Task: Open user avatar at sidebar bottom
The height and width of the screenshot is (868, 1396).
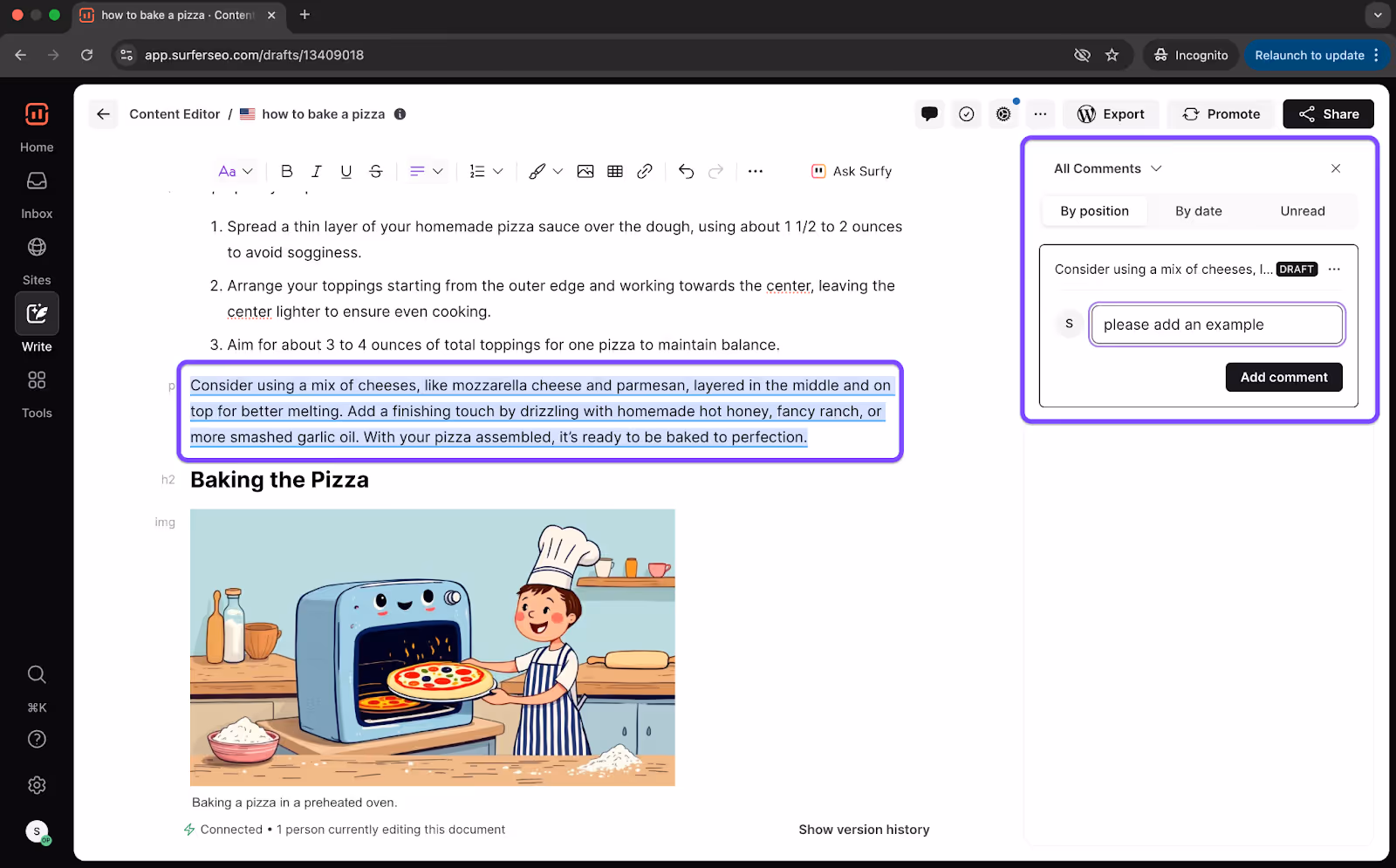Action: tap(38, 832)
